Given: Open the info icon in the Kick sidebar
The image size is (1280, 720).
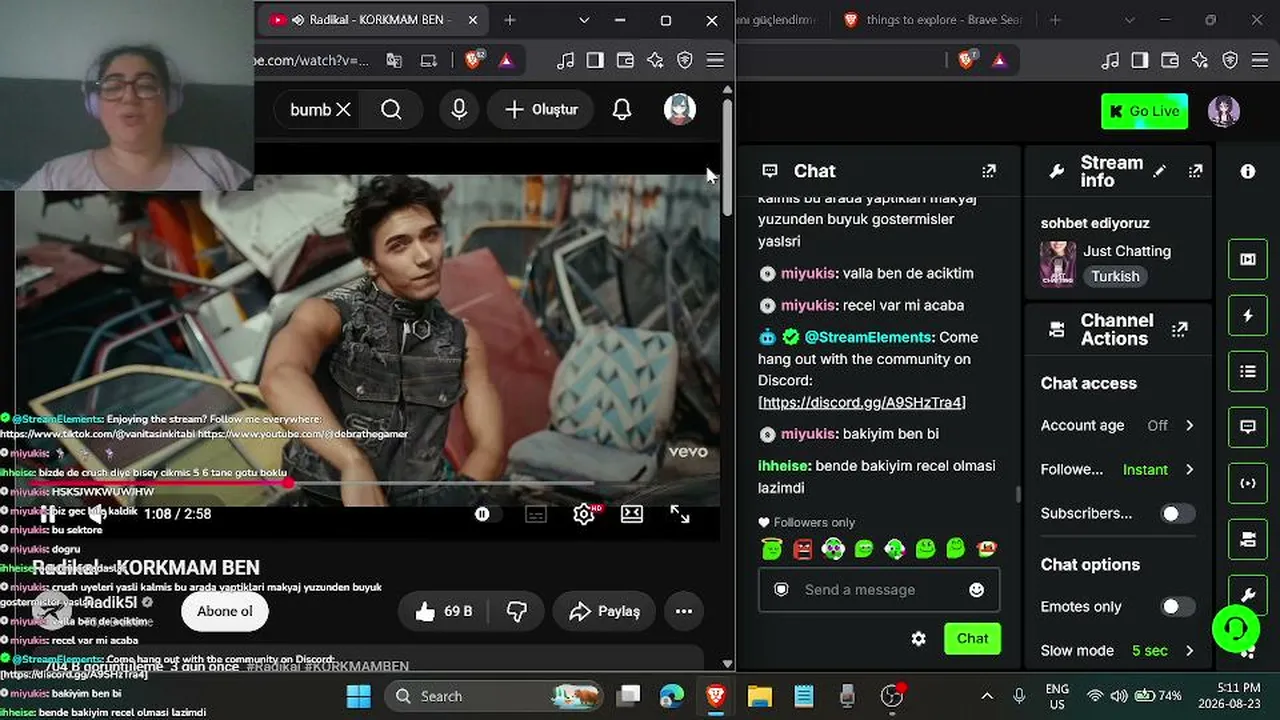Looking at the screenshot, I should point(1248,171).
